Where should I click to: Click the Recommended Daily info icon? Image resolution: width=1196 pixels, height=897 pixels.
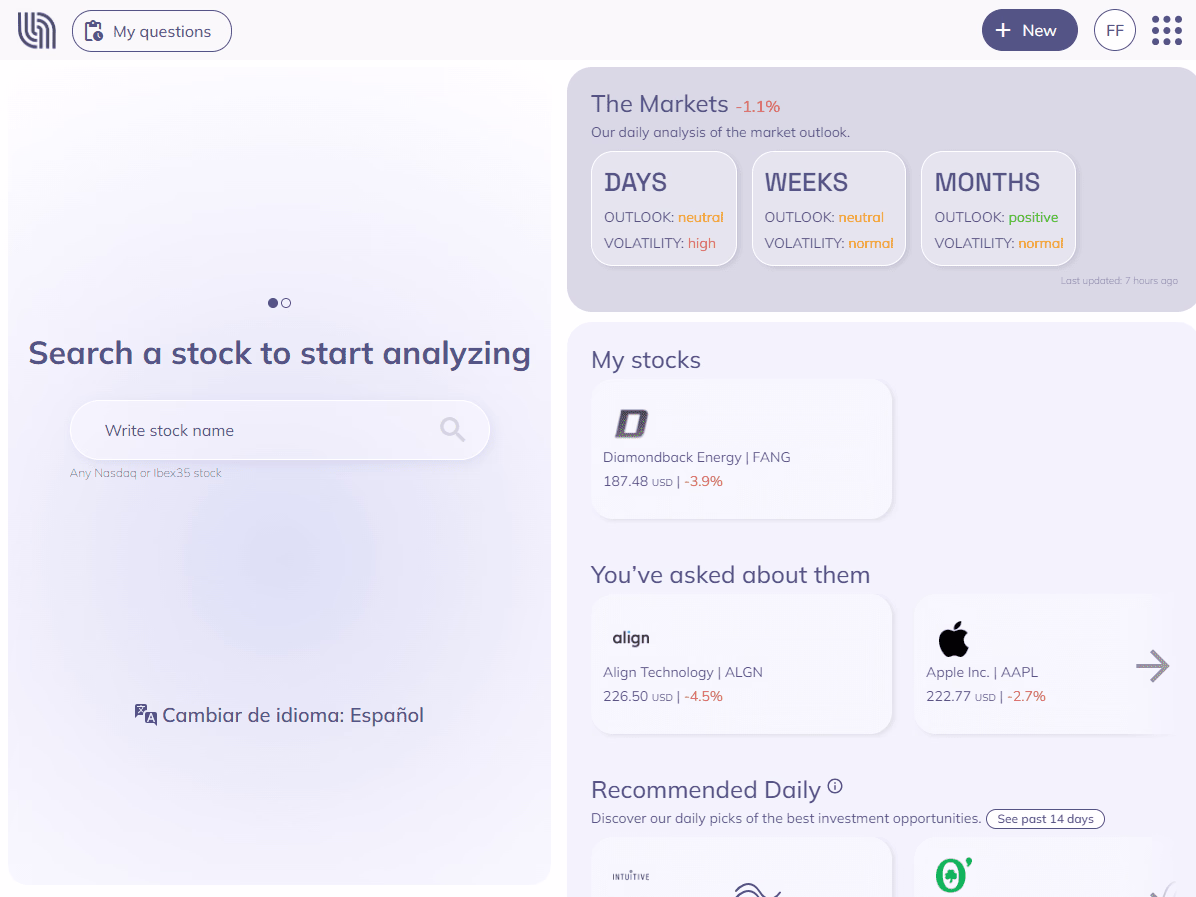(x=836, y=787)
